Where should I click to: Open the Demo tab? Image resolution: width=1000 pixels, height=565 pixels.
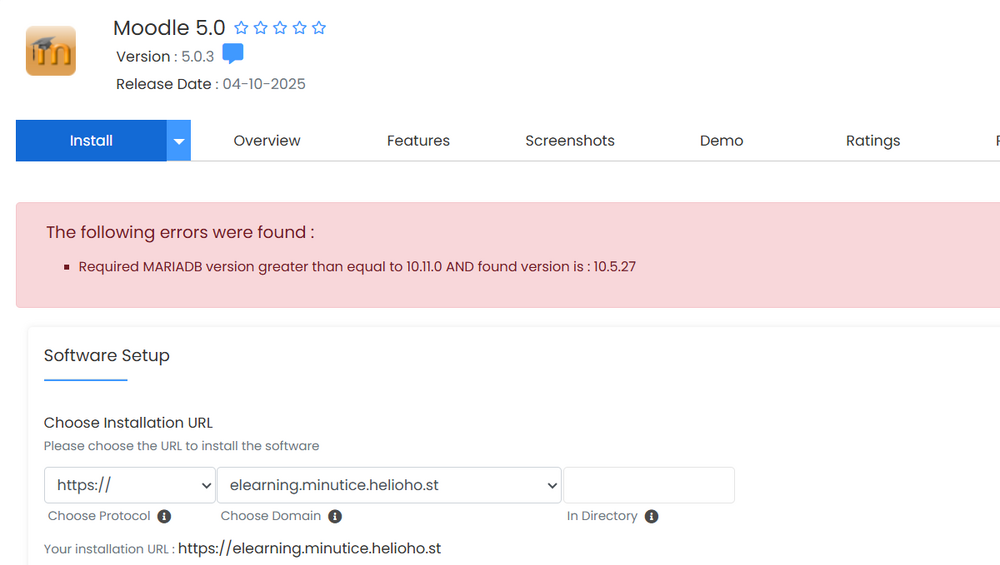(x=721, y=141)
